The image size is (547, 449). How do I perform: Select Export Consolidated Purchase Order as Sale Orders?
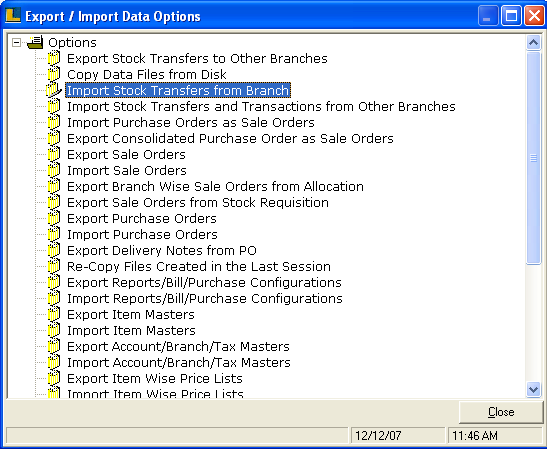click(230, 139)
